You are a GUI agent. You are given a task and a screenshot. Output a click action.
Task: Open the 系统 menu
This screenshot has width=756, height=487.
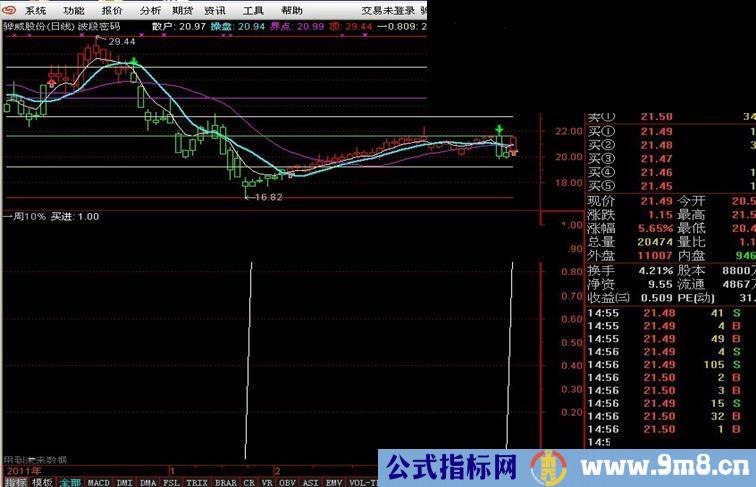[36, 9]
